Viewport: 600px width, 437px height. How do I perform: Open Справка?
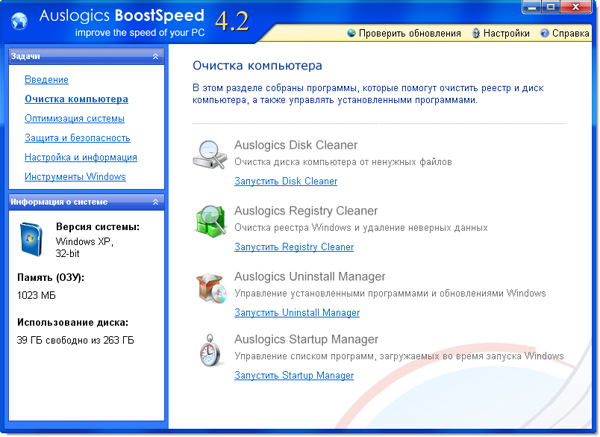click(571, 33)
